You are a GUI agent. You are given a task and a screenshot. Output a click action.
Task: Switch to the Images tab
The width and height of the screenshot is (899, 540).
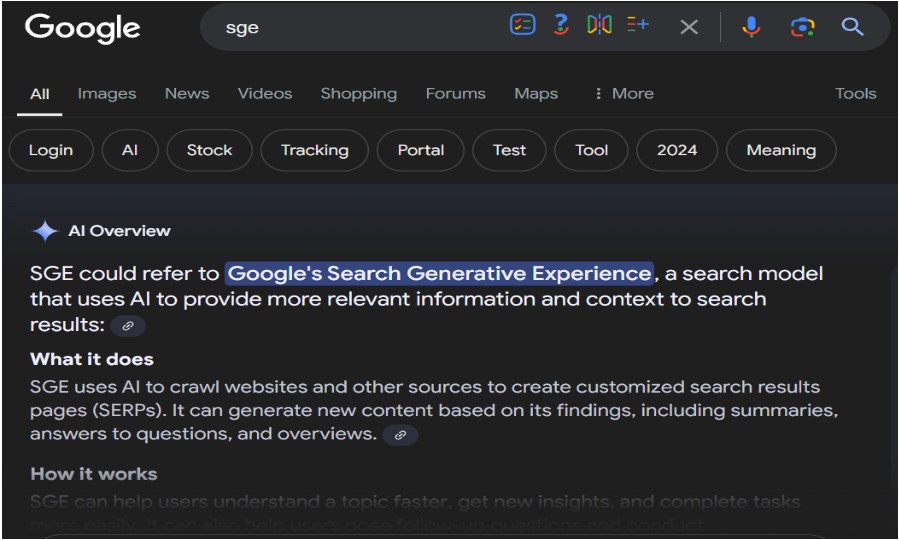tap(107, 93)
